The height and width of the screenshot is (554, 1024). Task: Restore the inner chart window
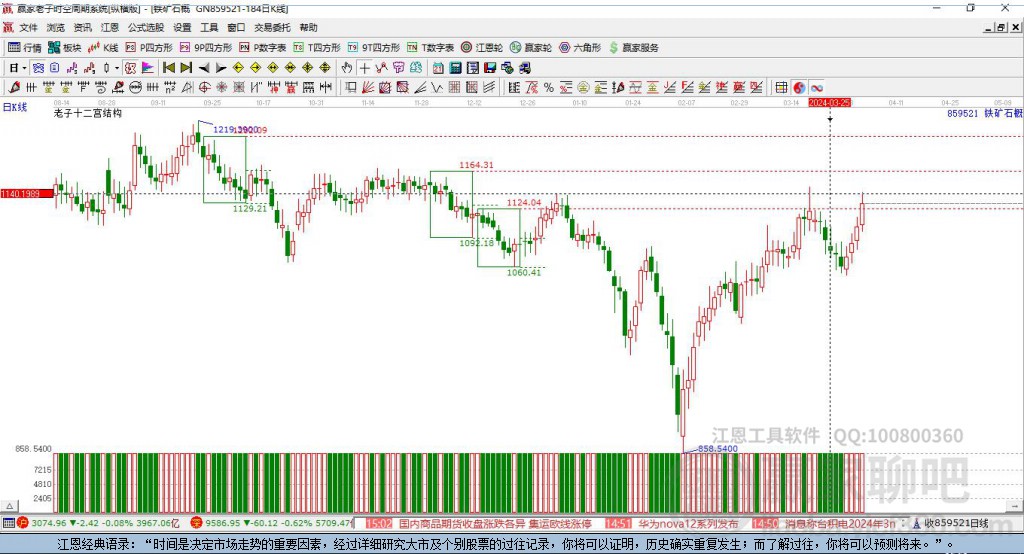(1001, 27)
